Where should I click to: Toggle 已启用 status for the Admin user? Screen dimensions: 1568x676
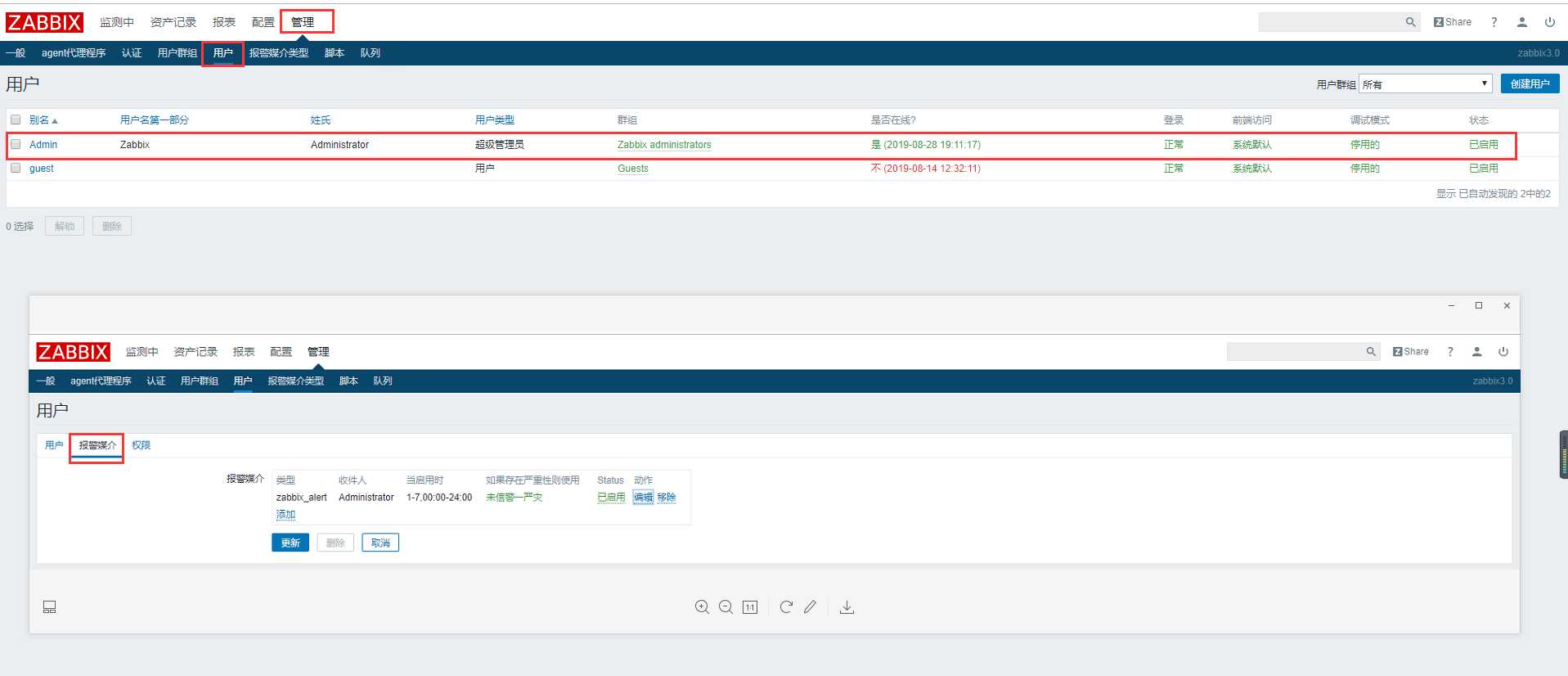[x=1484, y=145]
